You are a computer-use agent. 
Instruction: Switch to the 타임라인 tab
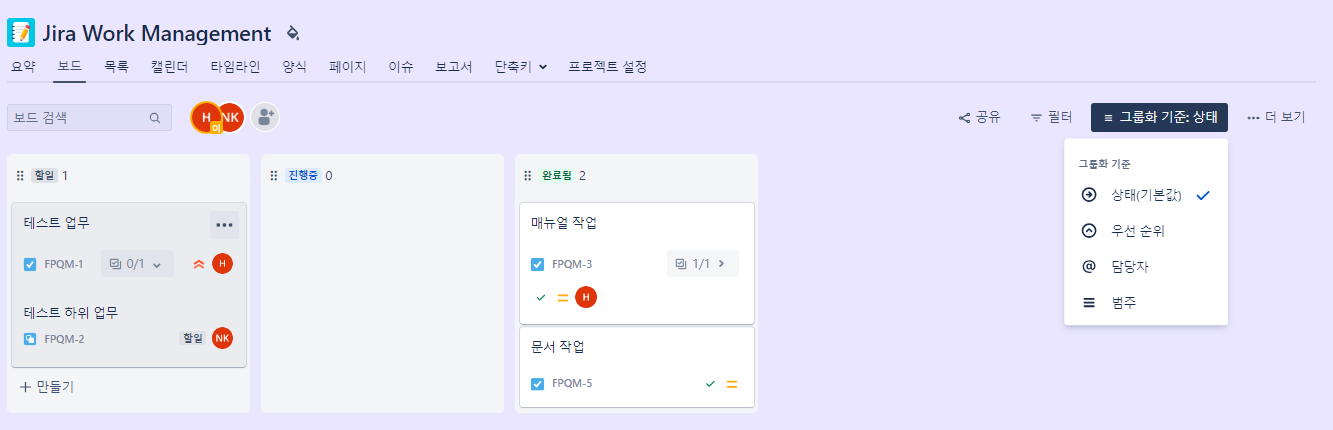(235, 67)
